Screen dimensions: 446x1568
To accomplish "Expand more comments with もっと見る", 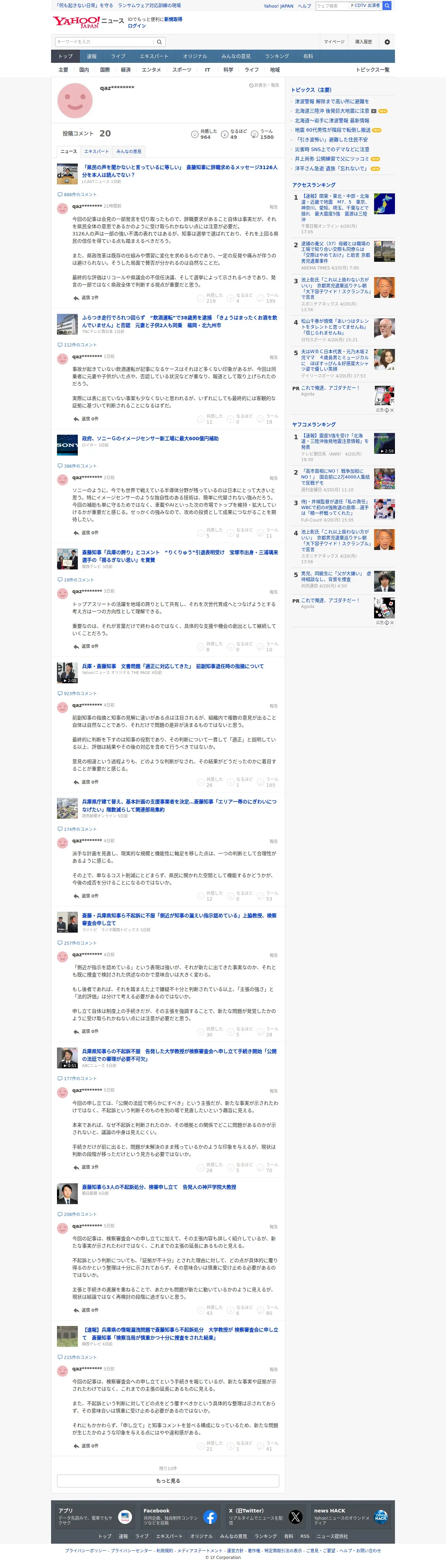I will 168,1481.
